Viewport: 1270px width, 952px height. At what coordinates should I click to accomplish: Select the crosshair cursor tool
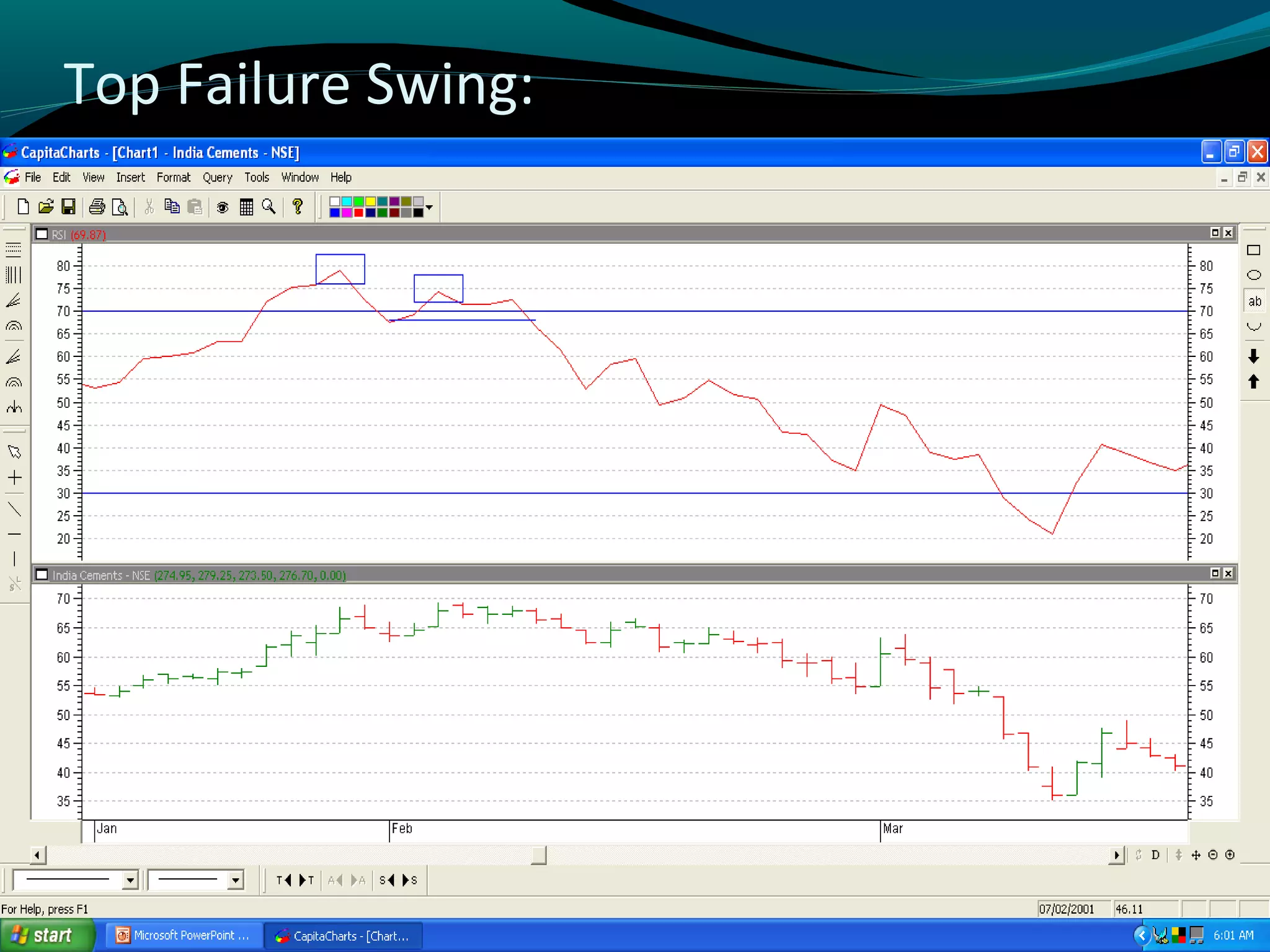(x=14, y=477)
